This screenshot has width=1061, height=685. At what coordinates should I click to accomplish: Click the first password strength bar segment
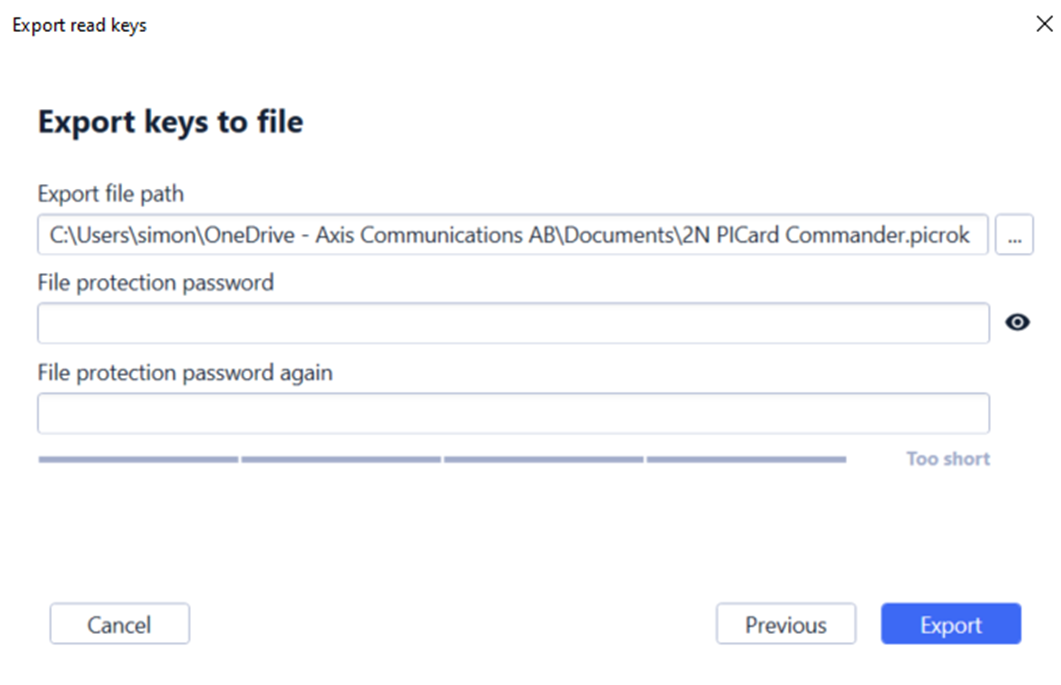tap(138, 460)
